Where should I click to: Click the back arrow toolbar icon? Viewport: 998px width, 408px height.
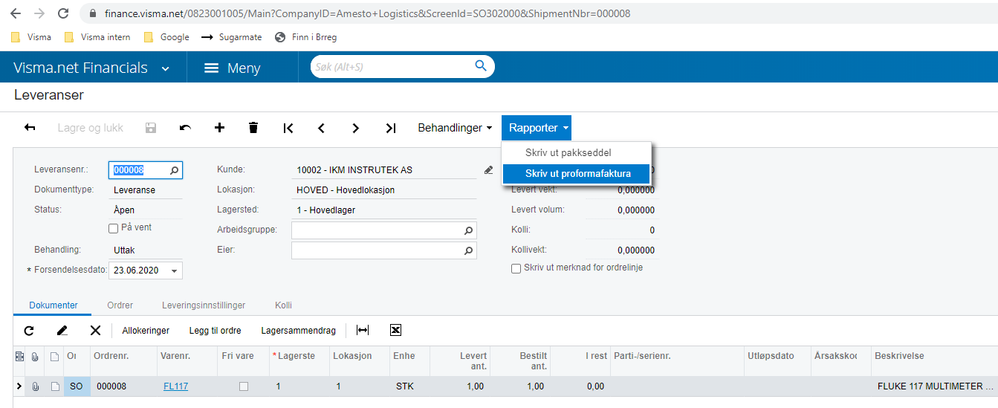tap(29, 128)
